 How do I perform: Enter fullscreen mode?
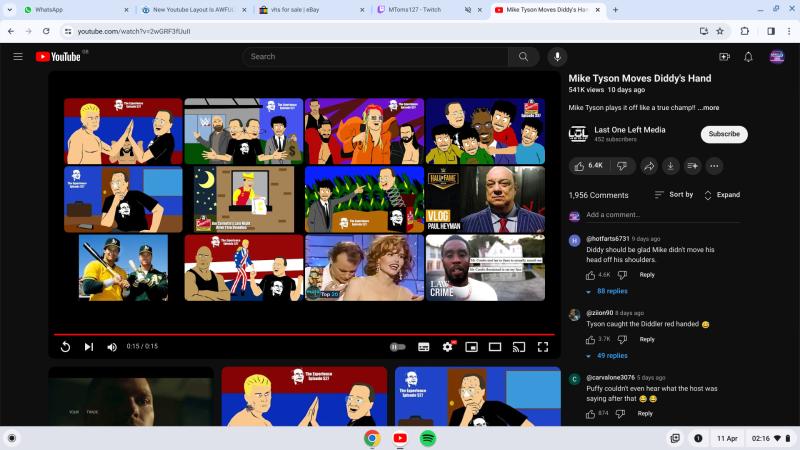click(x=543, y=347)
